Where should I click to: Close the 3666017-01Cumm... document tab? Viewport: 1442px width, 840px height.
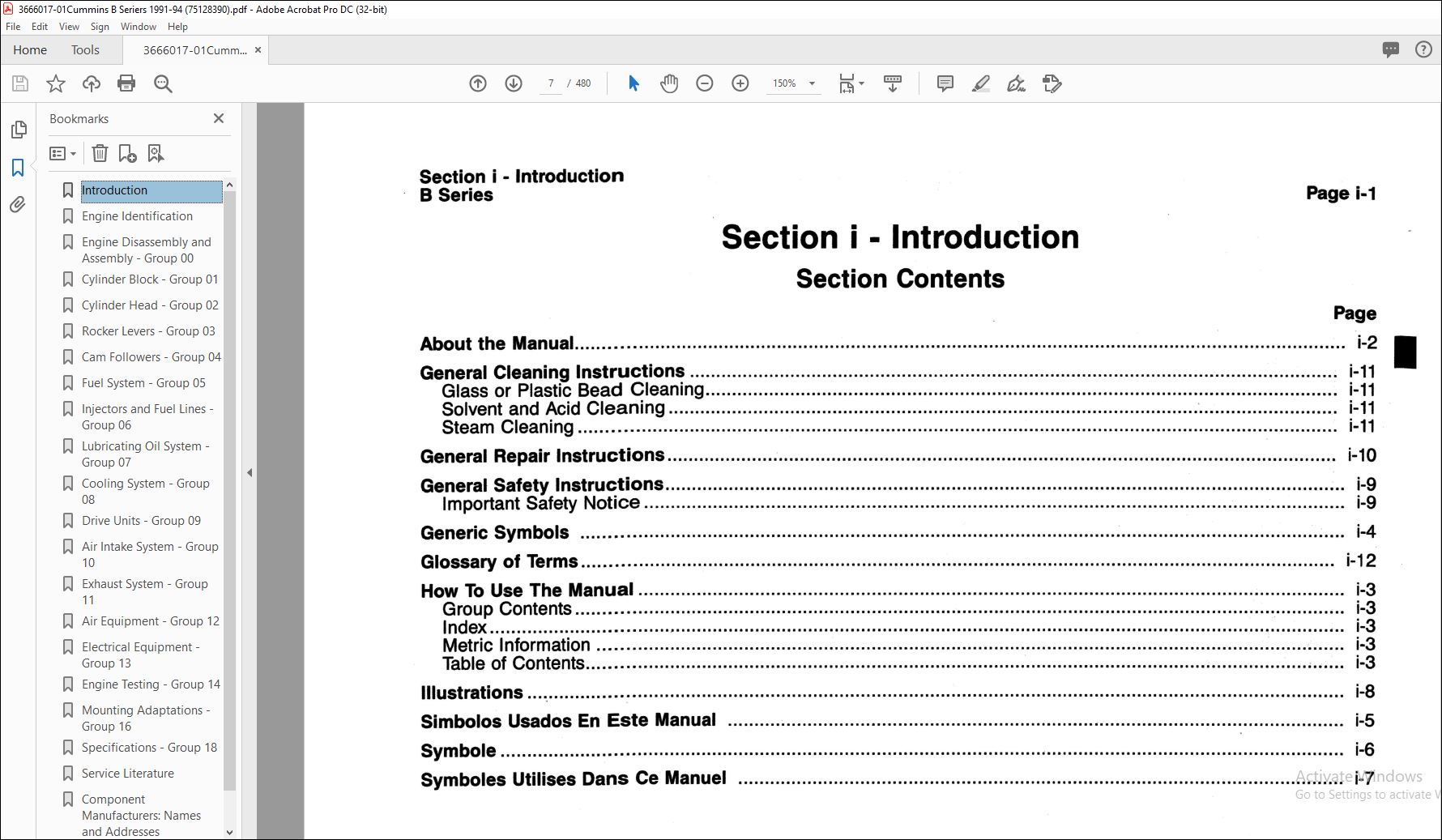click(258, 50)
